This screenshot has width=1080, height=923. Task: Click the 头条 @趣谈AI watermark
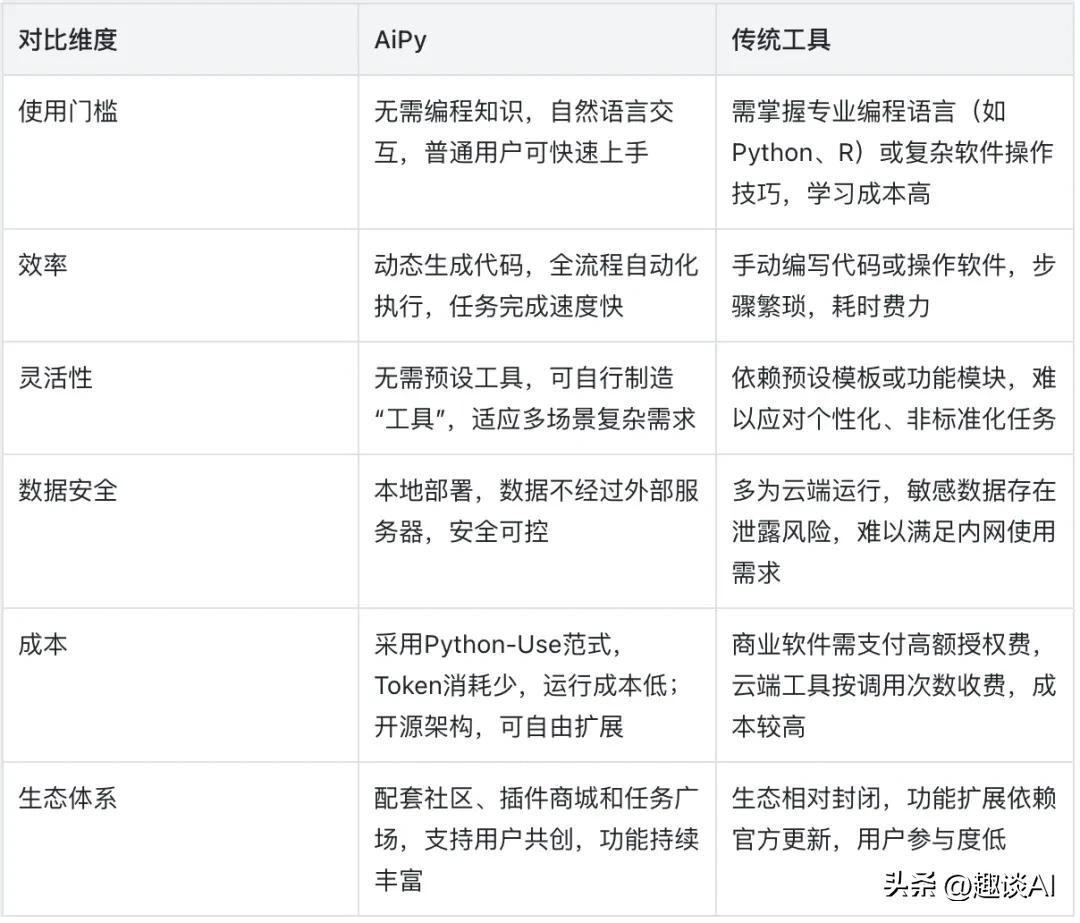coord(968,884)
